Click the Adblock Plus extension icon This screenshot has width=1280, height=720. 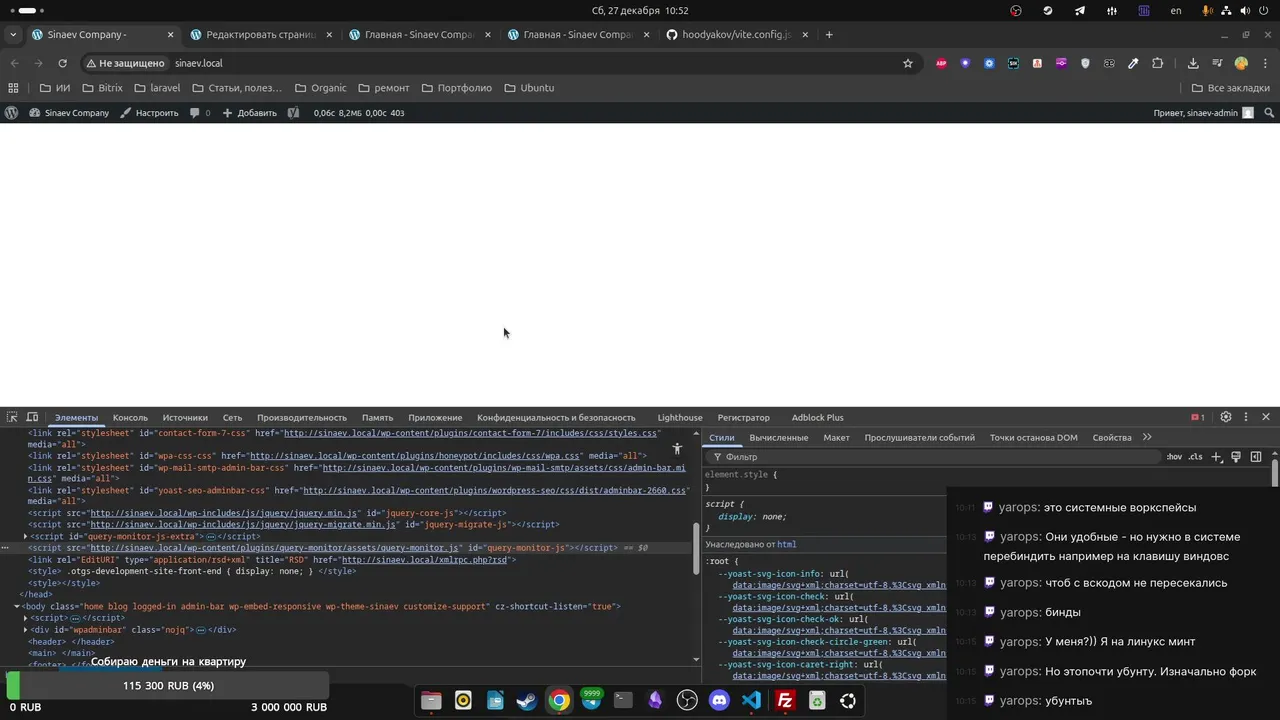941,63
